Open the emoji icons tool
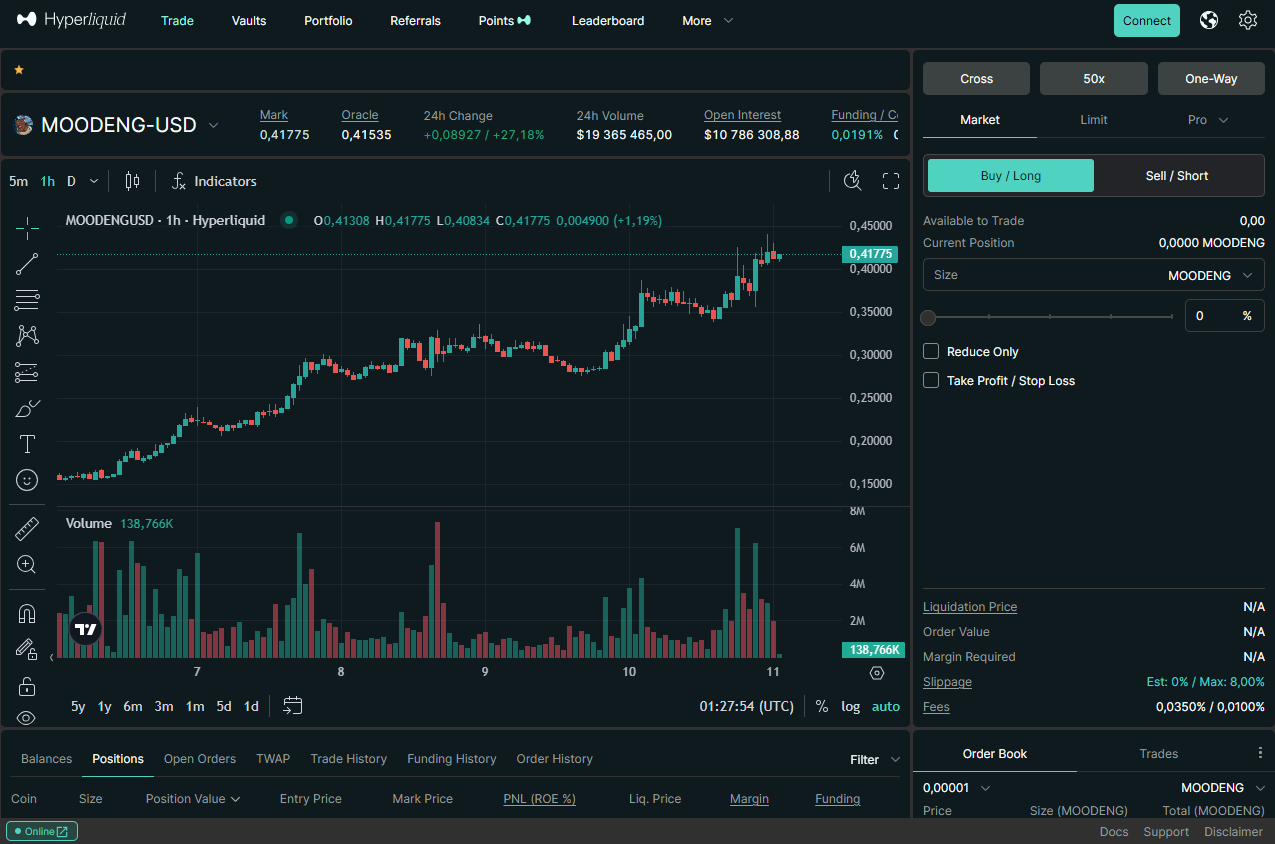 [27, 480]
